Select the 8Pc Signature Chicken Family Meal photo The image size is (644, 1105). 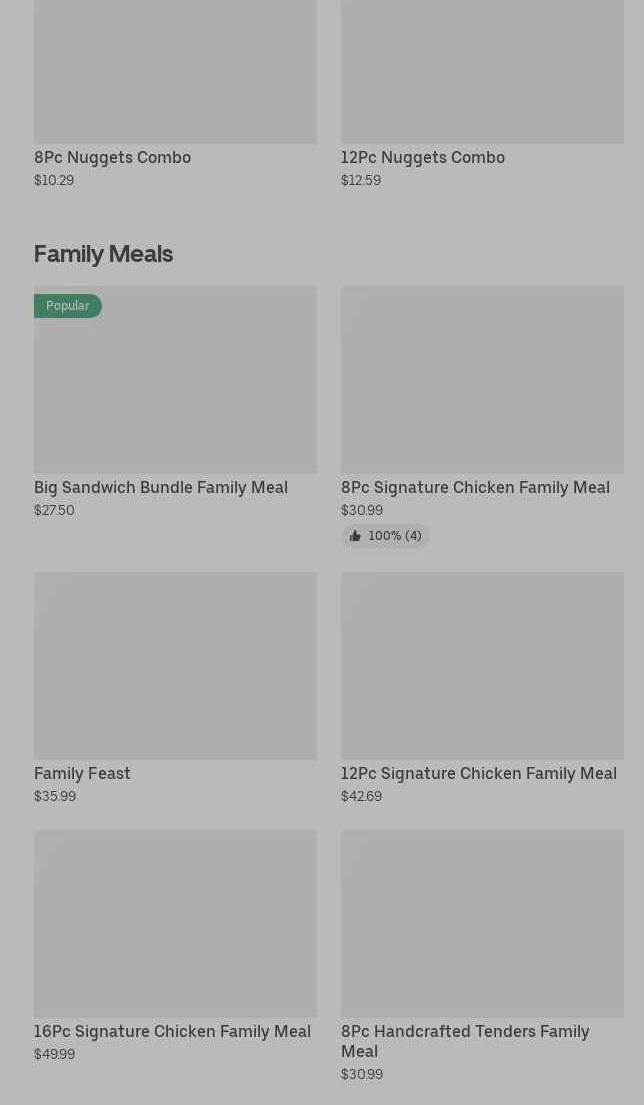[x=482, y=380]
